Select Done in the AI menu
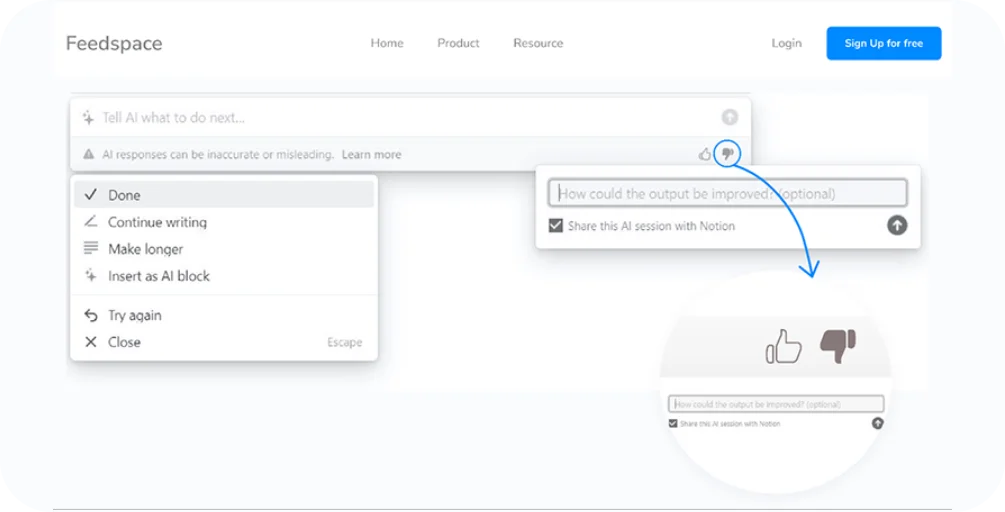Viewport: 1005px width, 512px height. point(224,195)
